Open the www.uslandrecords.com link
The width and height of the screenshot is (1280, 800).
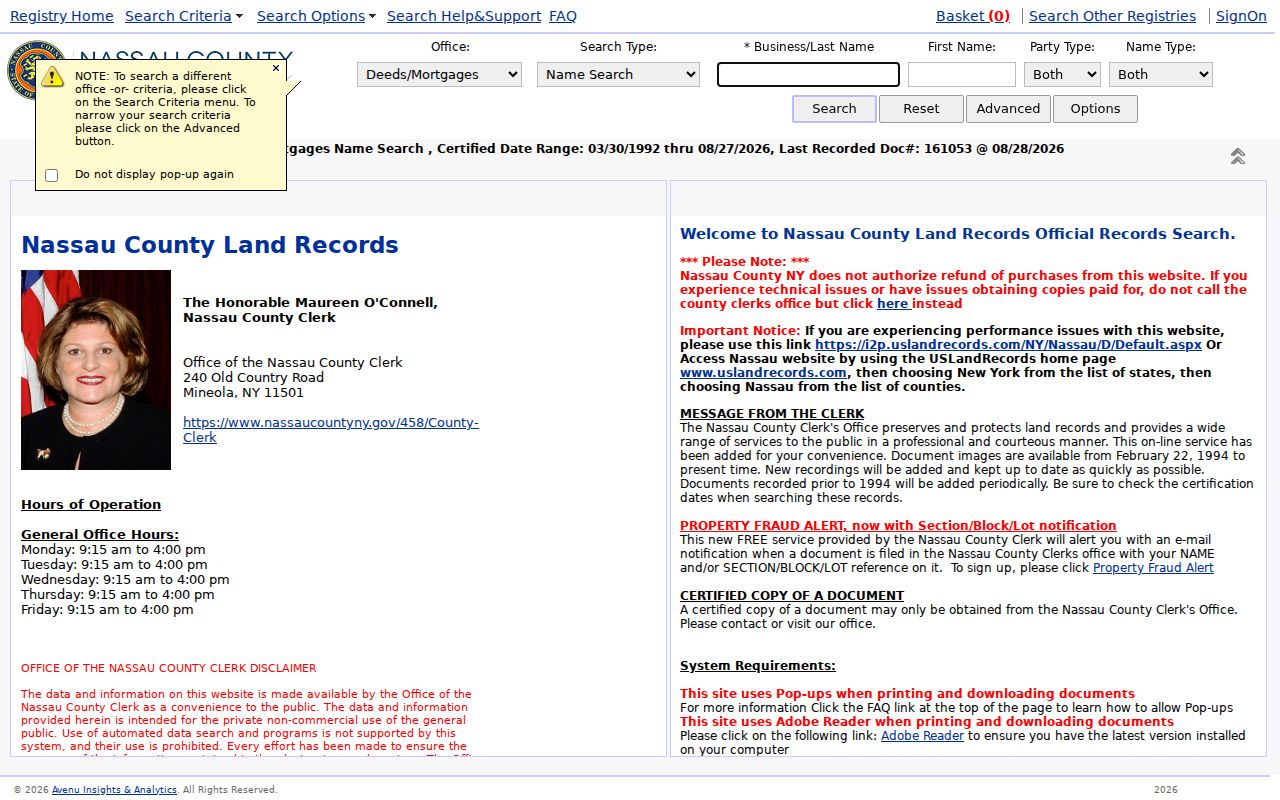point(763,373)
